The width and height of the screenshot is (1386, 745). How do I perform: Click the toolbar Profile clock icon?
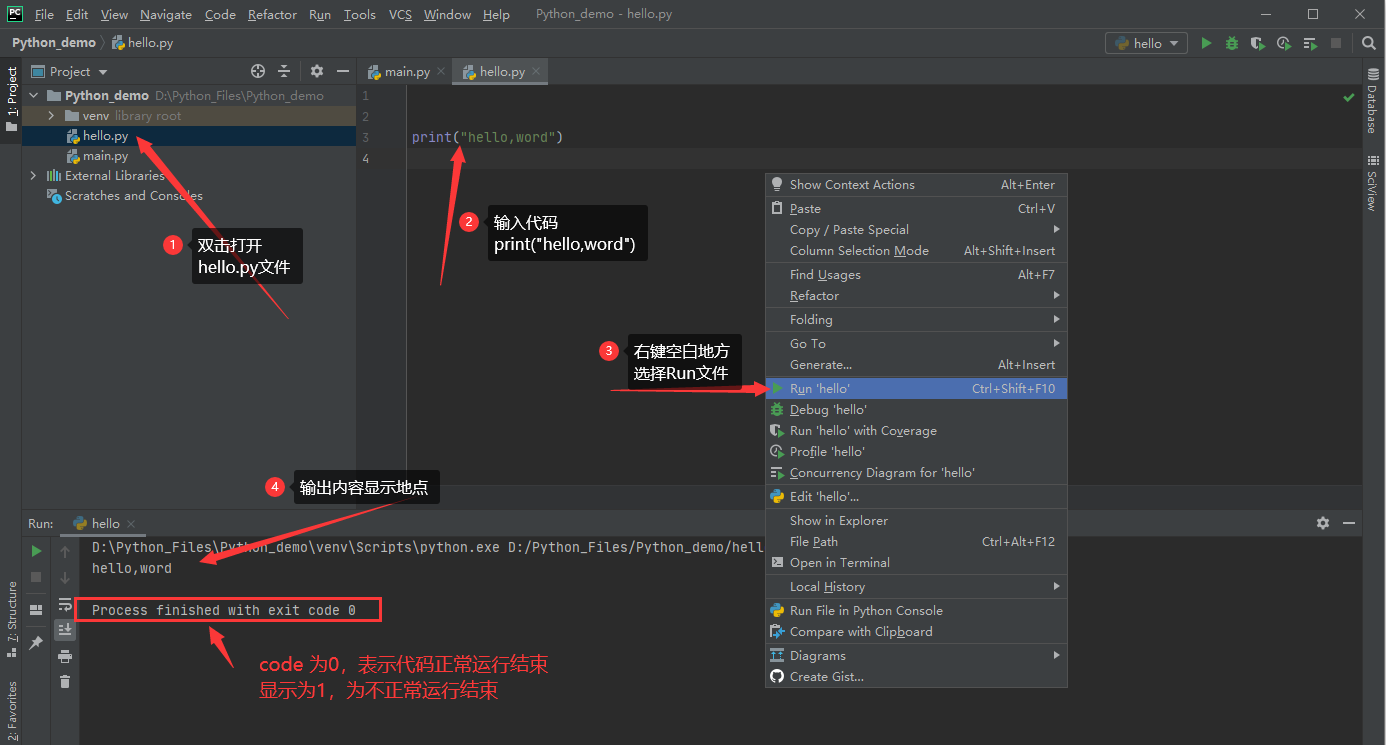coord(1284,43)
